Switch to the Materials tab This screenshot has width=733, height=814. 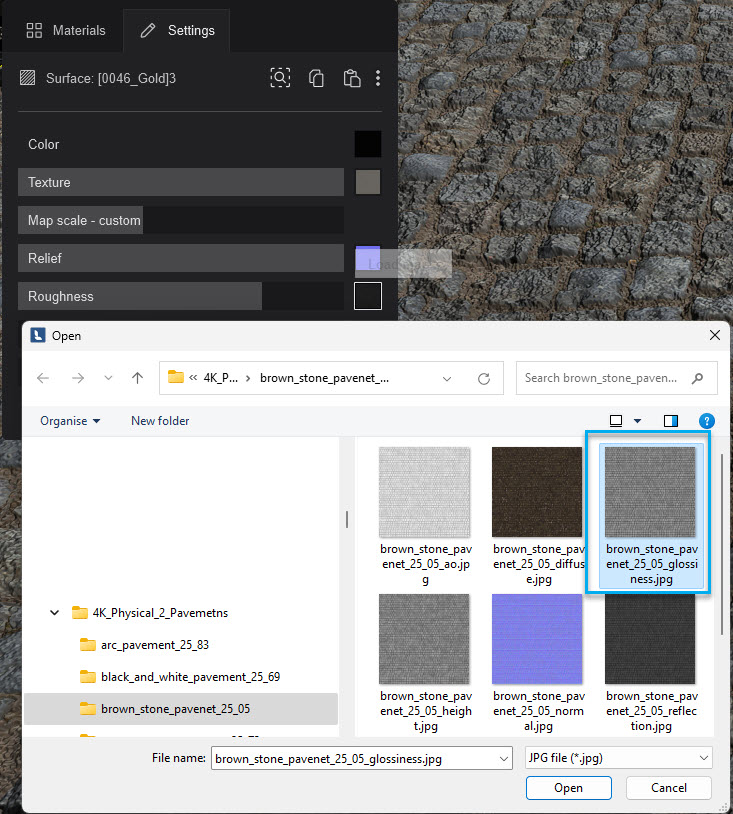point(66,30)
